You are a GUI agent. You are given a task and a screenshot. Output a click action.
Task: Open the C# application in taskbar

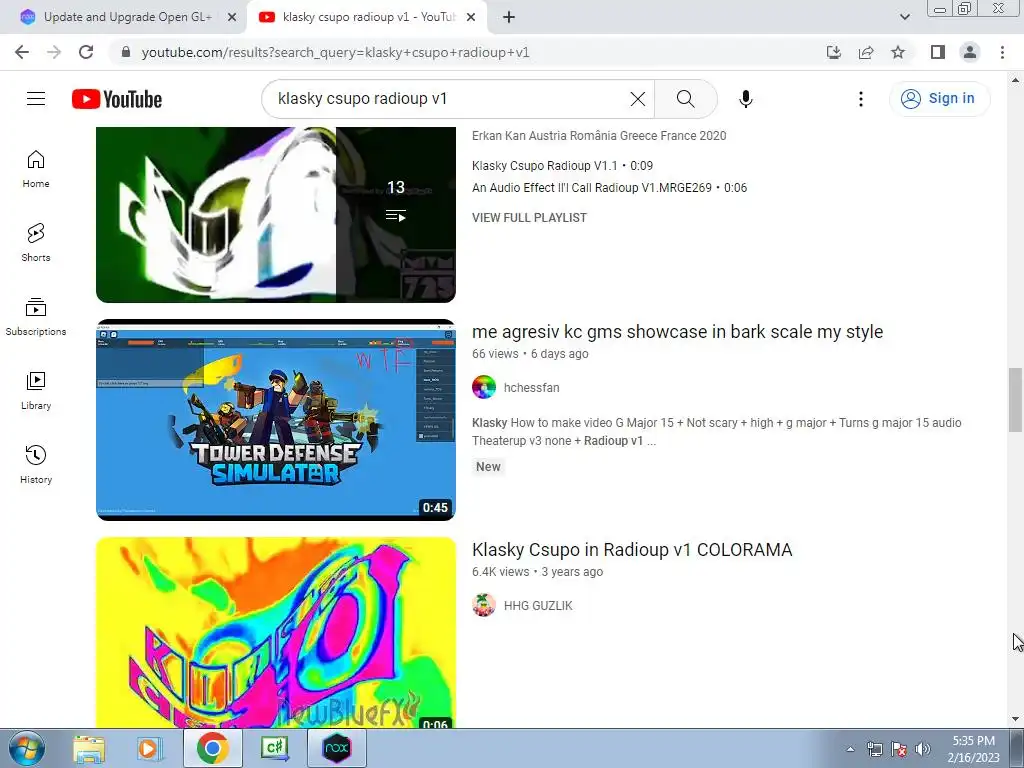tap(274, 748)
